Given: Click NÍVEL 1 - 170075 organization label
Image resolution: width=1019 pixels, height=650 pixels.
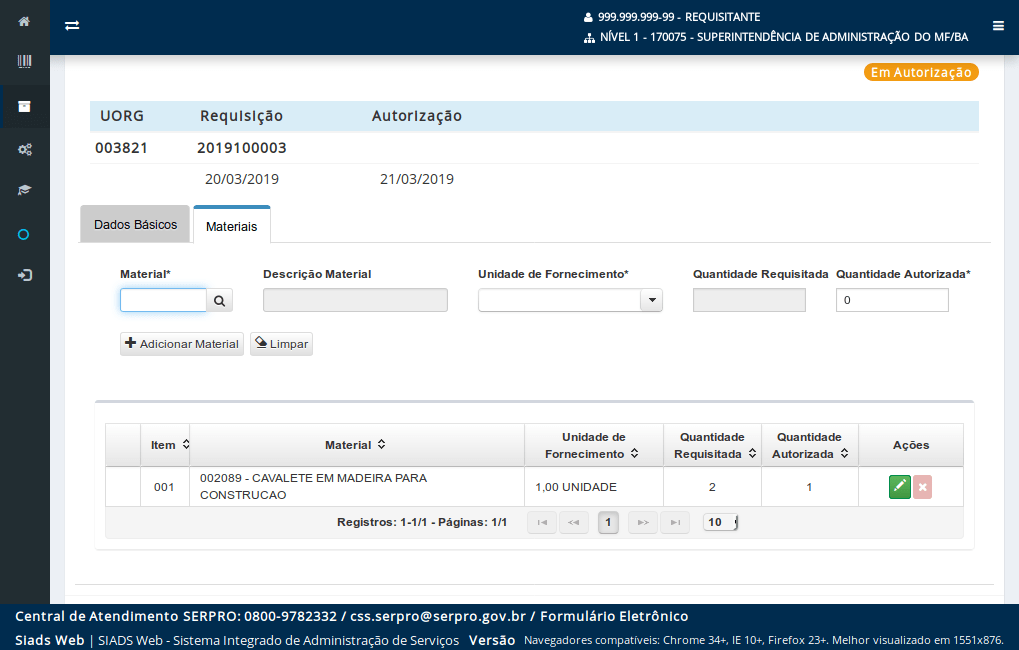Looking at the screenshot, I should point(784,37).
